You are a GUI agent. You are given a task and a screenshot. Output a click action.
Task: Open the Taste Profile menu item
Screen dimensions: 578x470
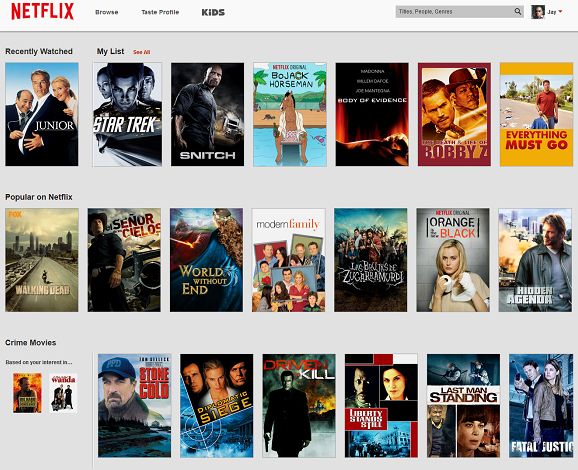point(160,12)
